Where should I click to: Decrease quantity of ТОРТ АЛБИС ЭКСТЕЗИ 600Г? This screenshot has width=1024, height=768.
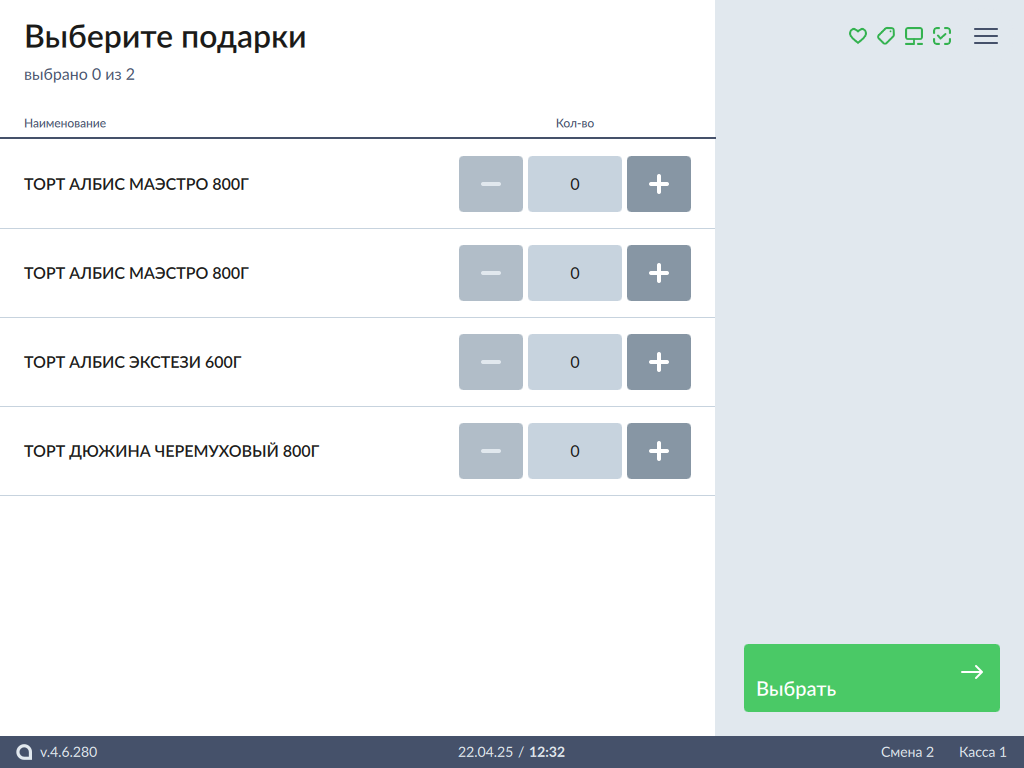tap(490, 362)
